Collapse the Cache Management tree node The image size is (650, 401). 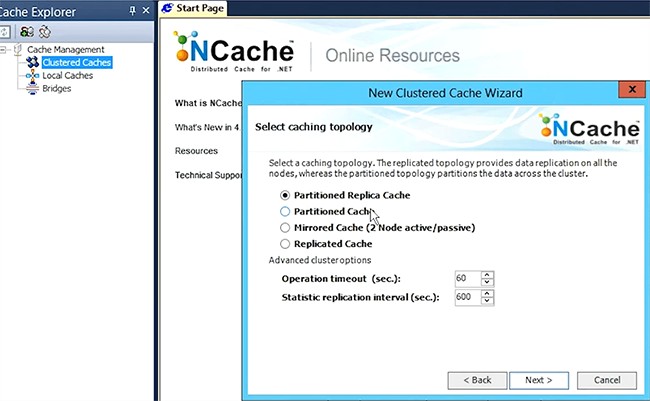click(3, 50)
